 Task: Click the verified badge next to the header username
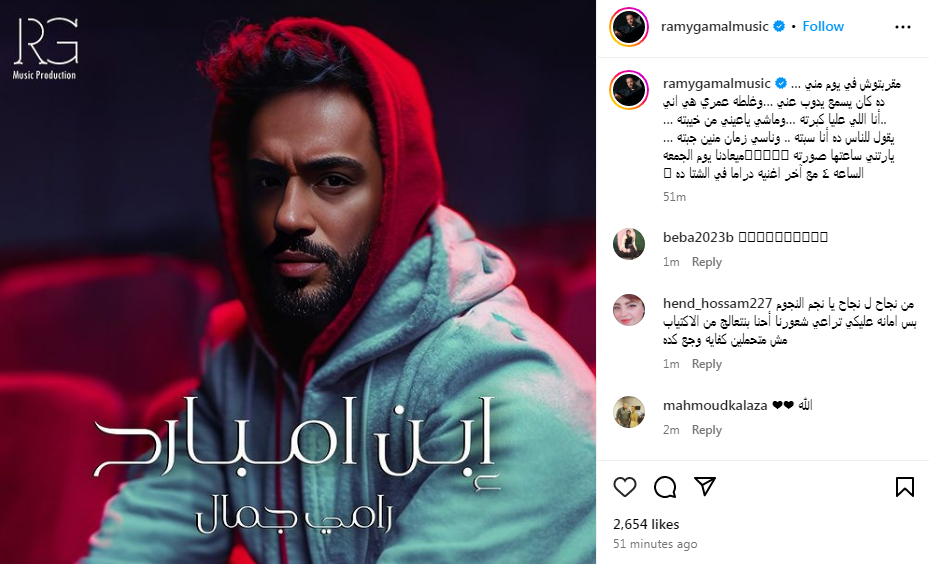pos(780,26)
